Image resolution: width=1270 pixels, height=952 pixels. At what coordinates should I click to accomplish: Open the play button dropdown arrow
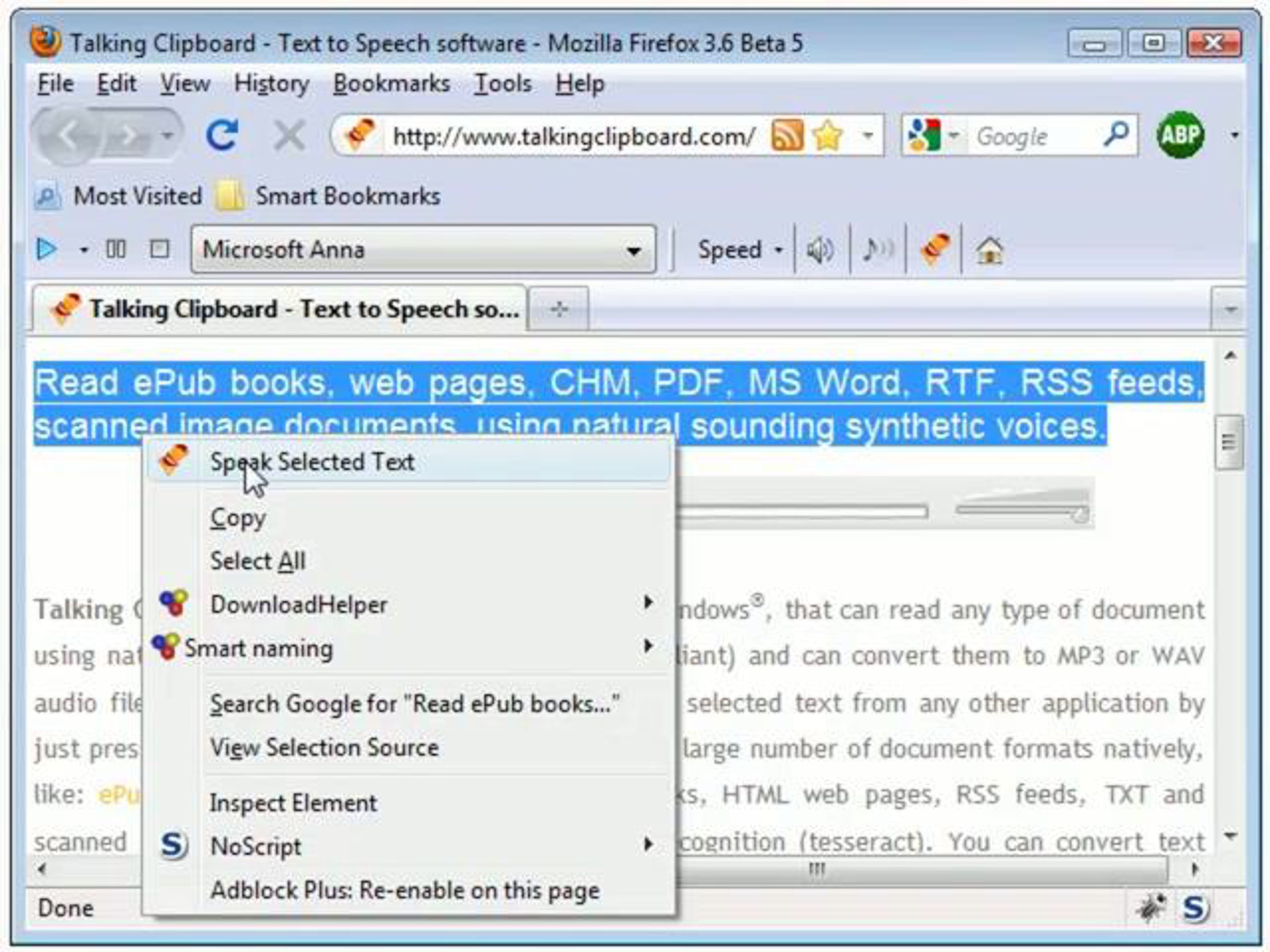pyautogui.click(x=84, y=250)
